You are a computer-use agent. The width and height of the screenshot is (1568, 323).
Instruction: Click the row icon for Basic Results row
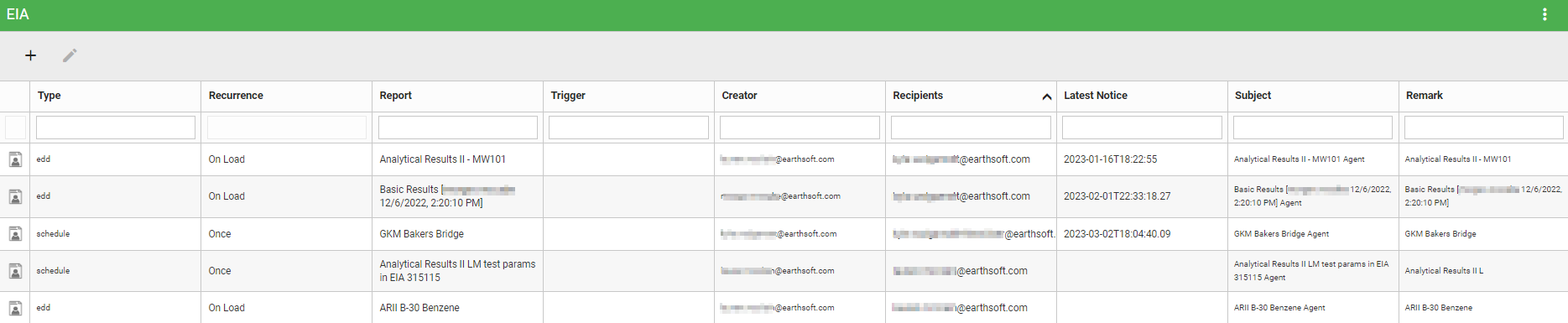(x=15, y=196)
